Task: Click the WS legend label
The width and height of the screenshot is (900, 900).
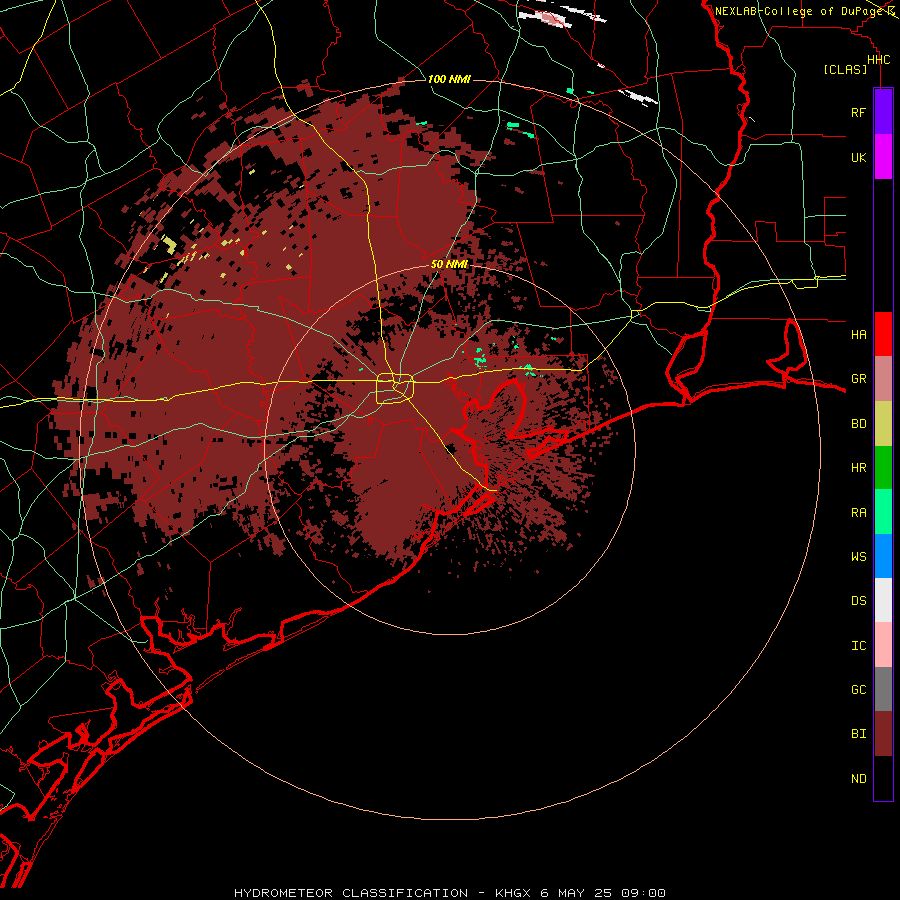Action: point(858,557)
